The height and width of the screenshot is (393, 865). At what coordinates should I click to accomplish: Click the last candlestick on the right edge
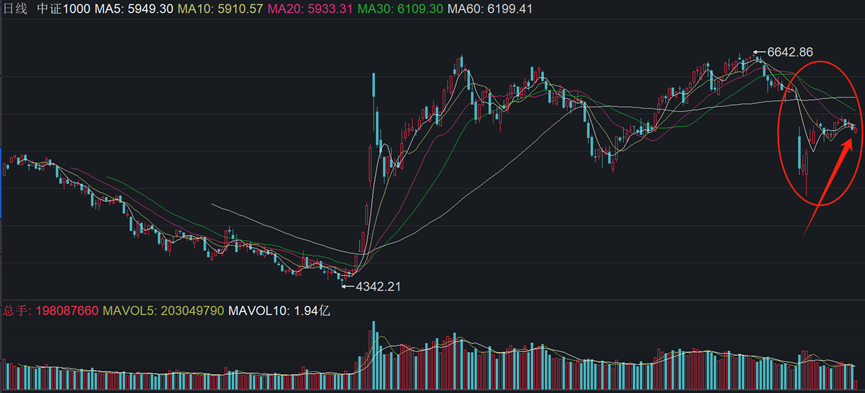point(856,129)
